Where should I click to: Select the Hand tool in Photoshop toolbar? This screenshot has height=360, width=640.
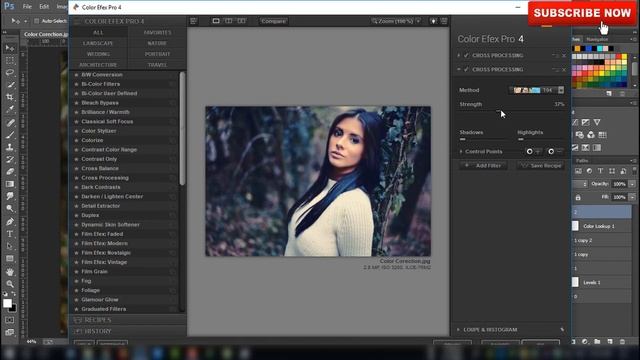10,271
